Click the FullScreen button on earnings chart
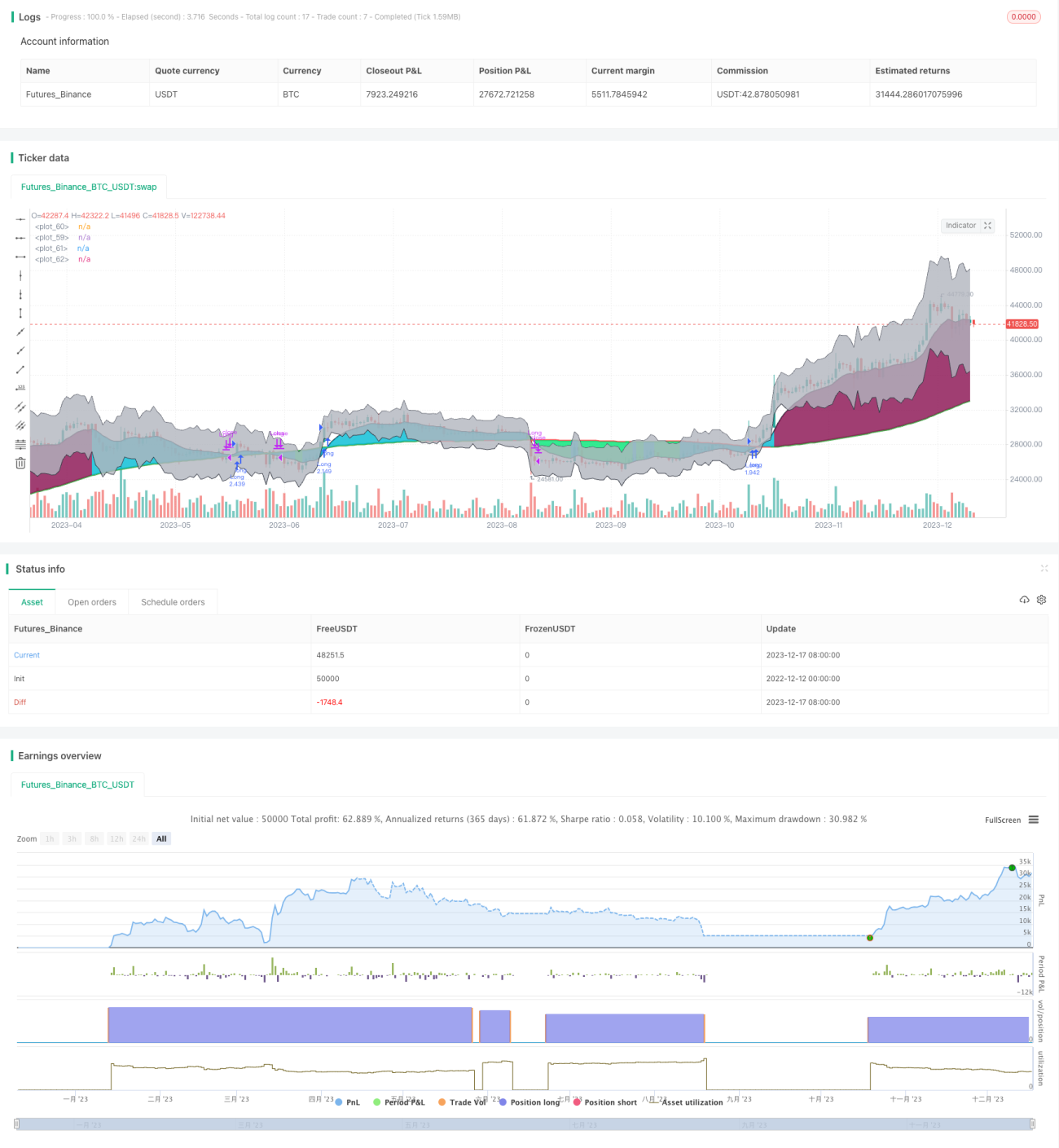1059x1148 pixels. tap(1003, 820)
